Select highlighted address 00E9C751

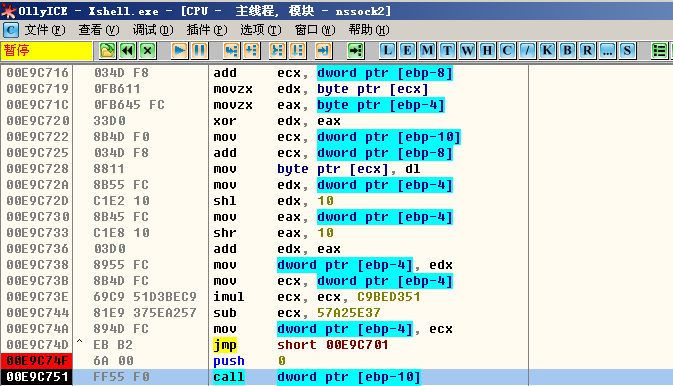point(37,377)
